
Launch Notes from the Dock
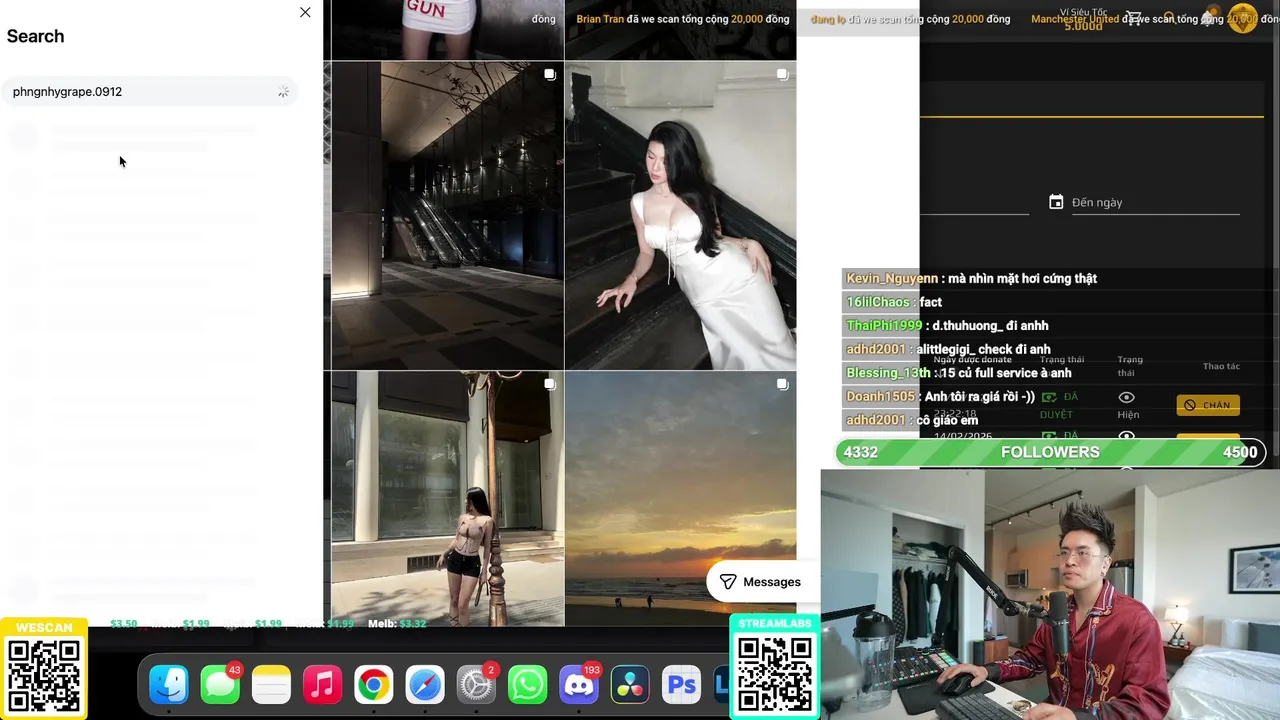[x=271, y=685]
